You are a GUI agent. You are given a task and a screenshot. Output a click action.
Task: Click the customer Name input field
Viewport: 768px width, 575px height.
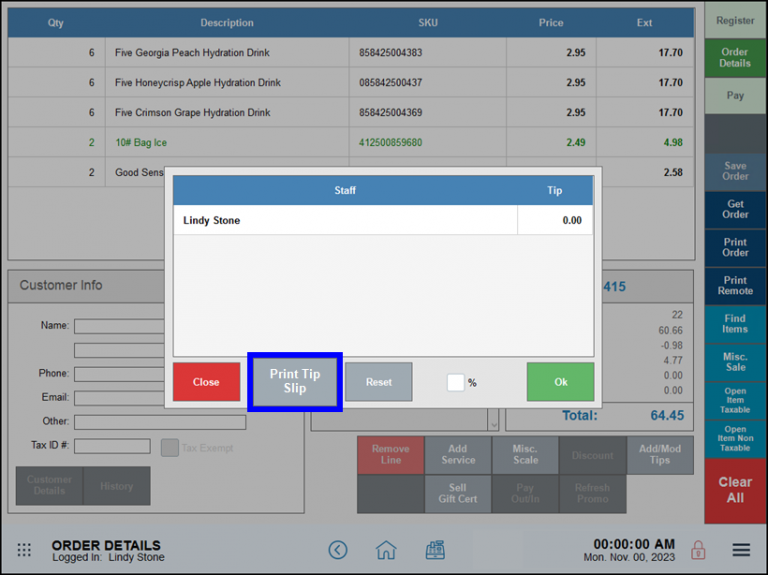(x=118, y=326)
